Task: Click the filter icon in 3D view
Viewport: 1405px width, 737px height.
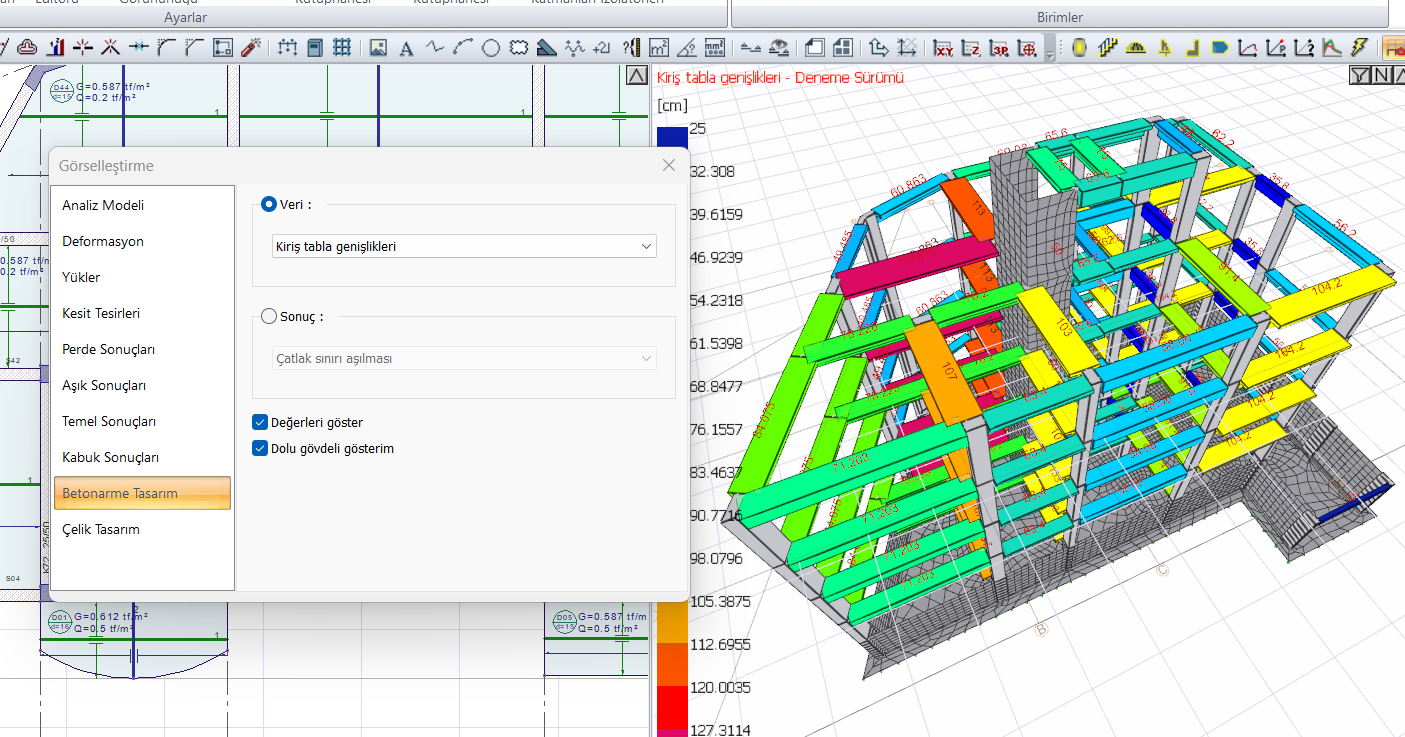Action: [x=1359, y=75]
